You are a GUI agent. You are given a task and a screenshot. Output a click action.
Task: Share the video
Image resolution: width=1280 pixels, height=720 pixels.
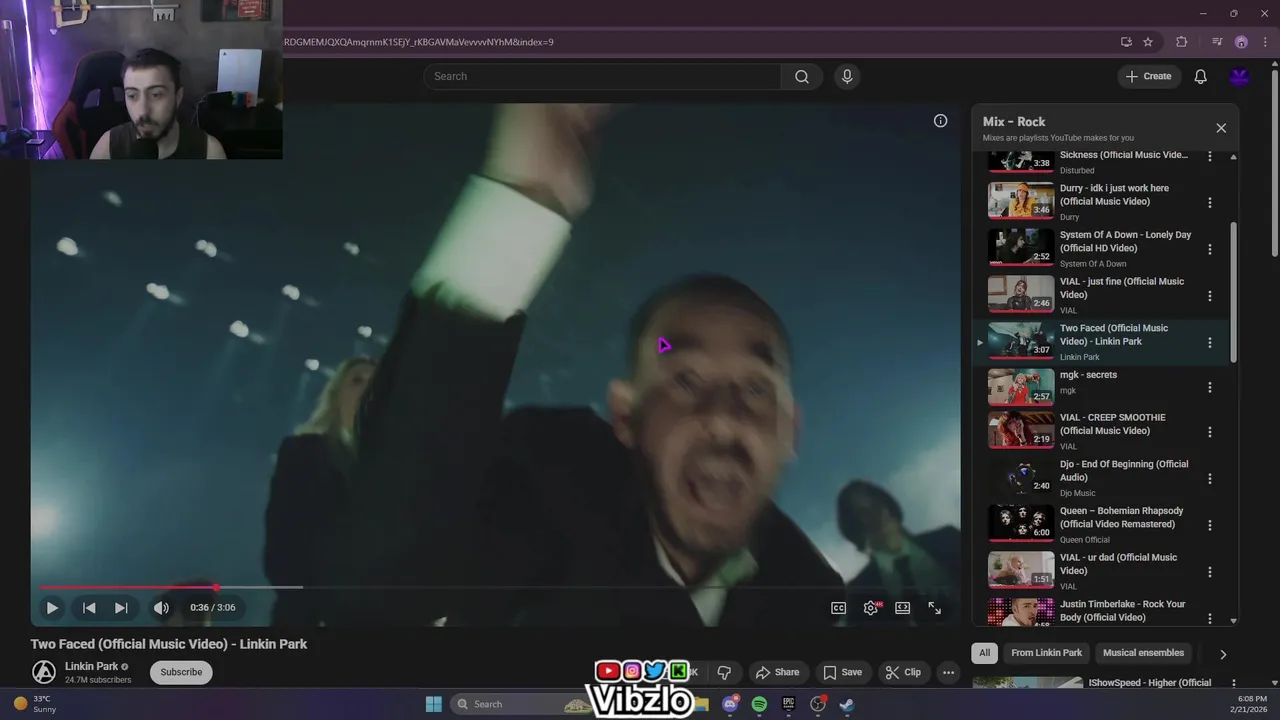pos(777,672)
